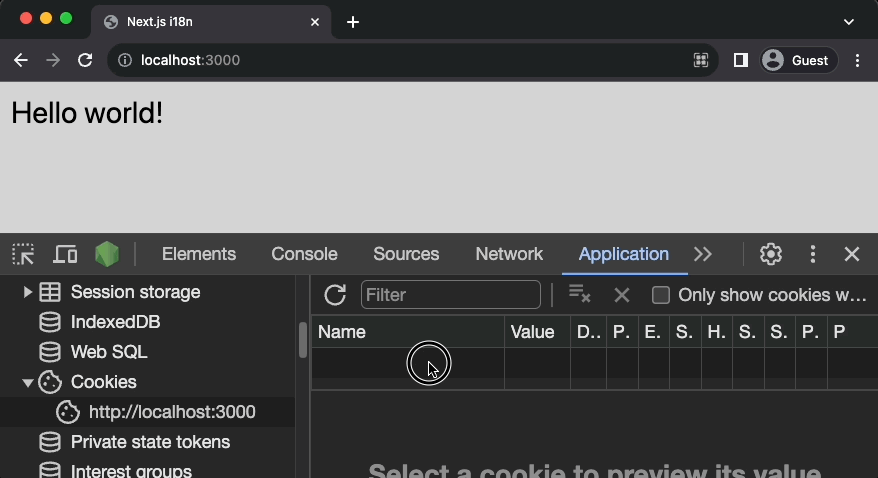
Task: Reload the page in the browser
Action: click(86, 60)
